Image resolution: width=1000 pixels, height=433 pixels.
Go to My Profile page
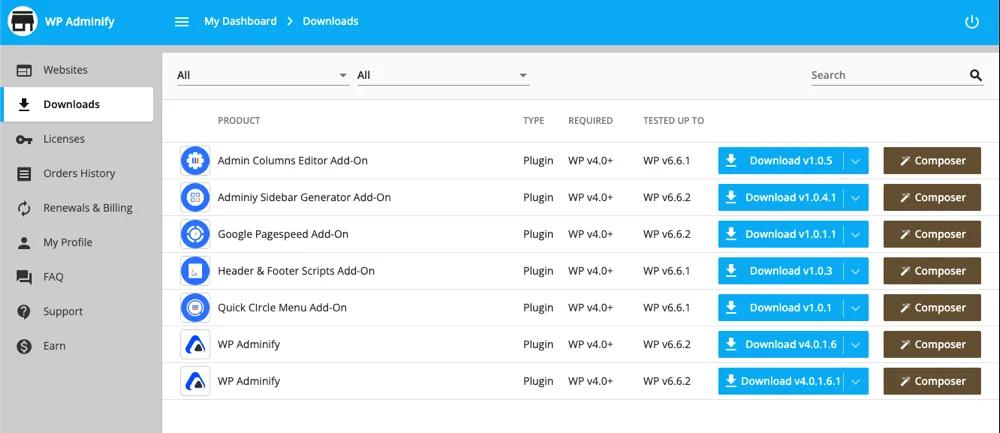(78, 242)
